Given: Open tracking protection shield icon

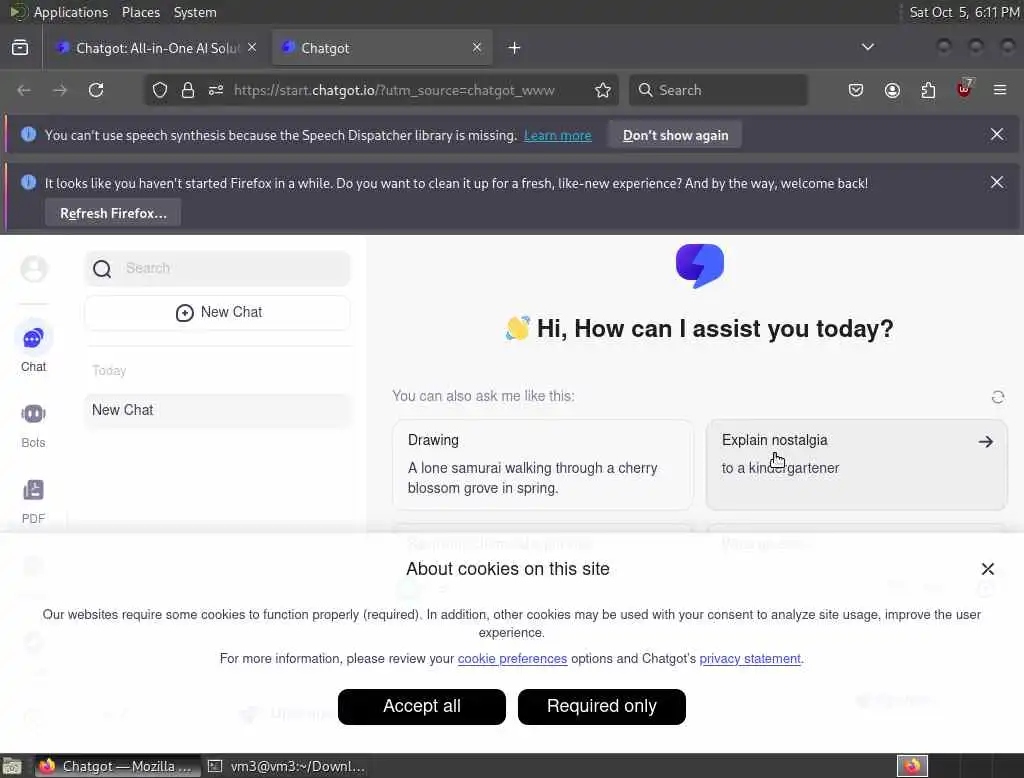Looking at the screenshot, I should coord(160,90).
